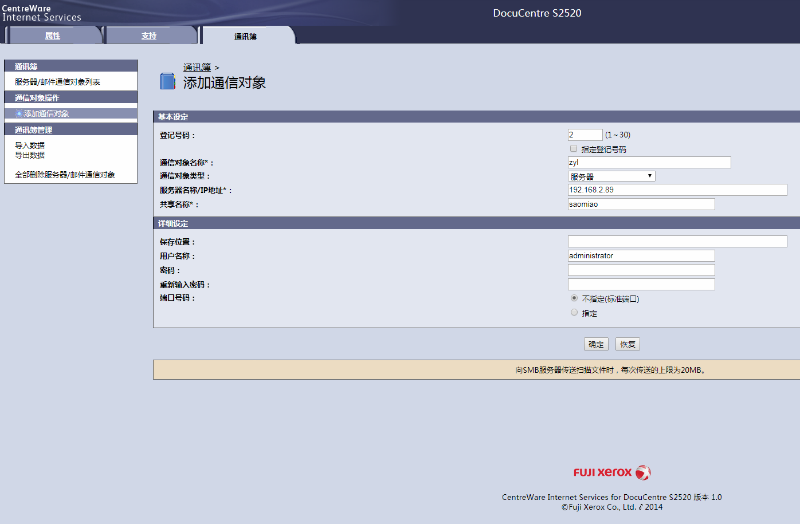Open the 支持 tab

[149, 36]
